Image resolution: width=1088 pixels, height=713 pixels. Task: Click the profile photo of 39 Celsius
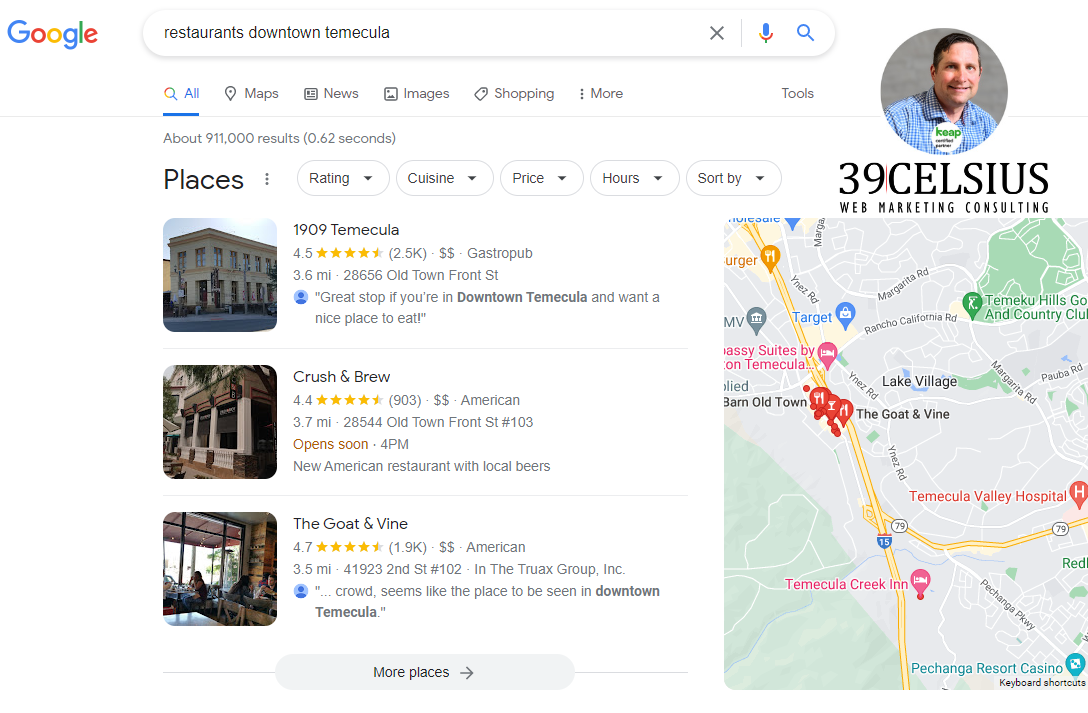(944, 91)
